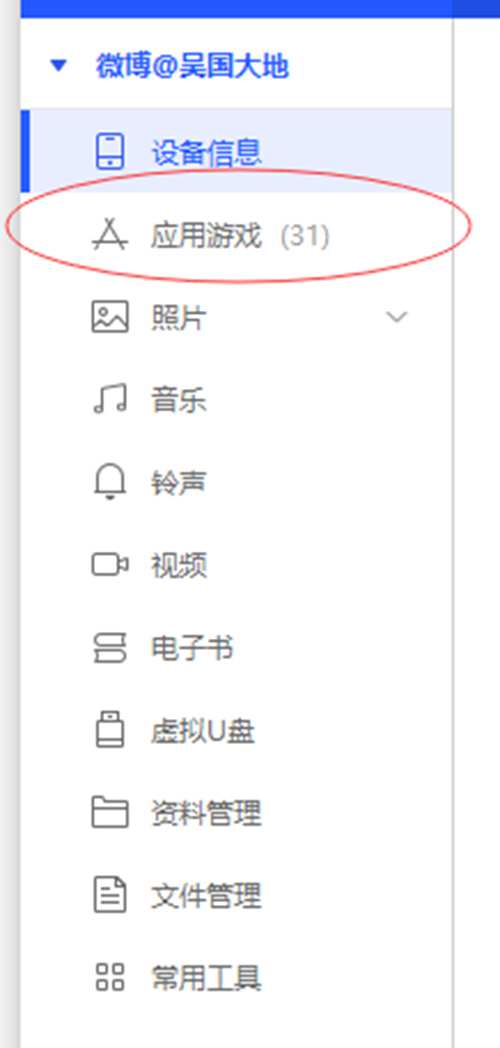This screenshot has width=500, height=1048.
Task: Select the 设备信息 menu item
Action: (237, 151)
